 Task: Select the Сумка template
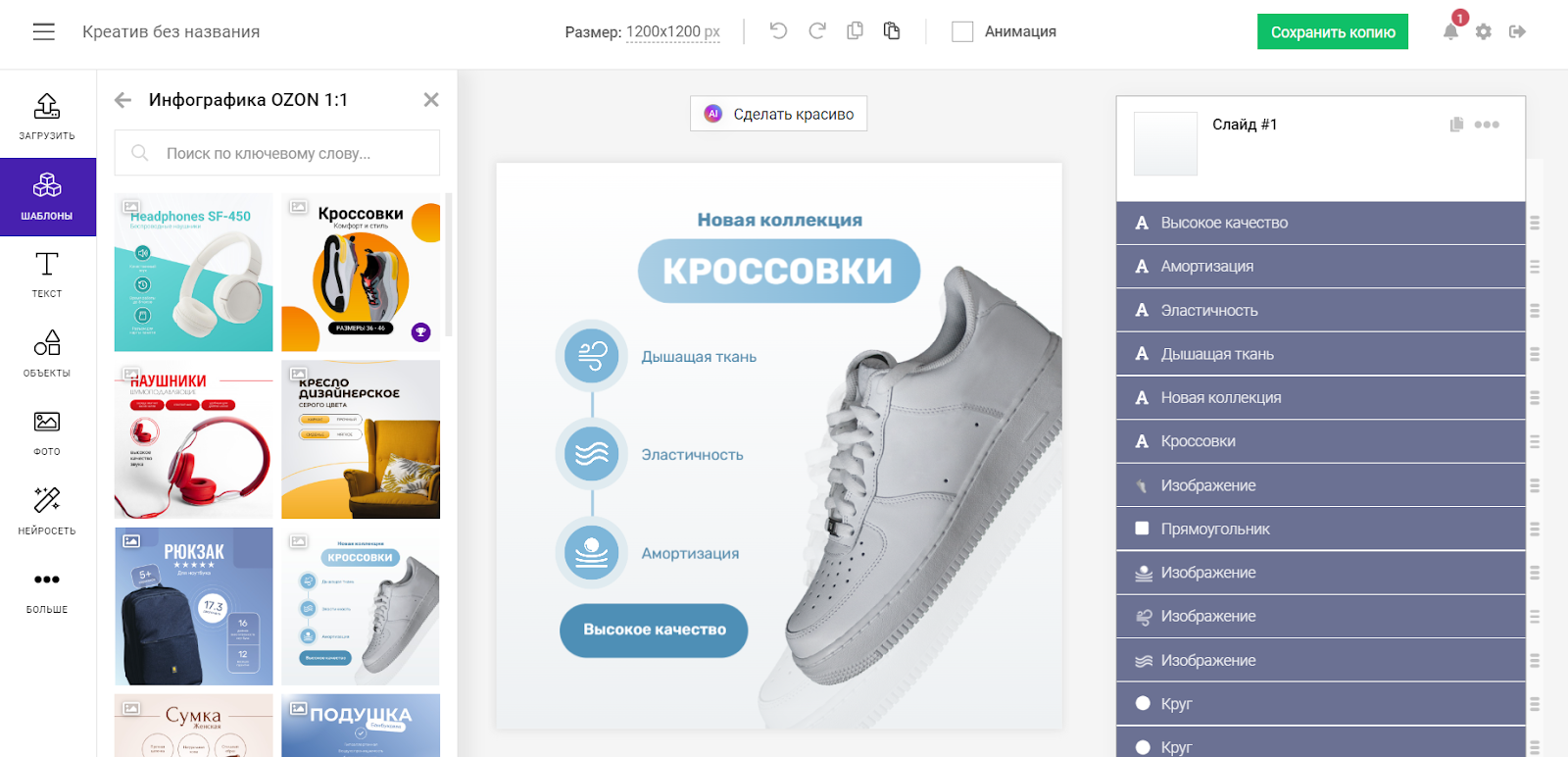pos(194,726)
